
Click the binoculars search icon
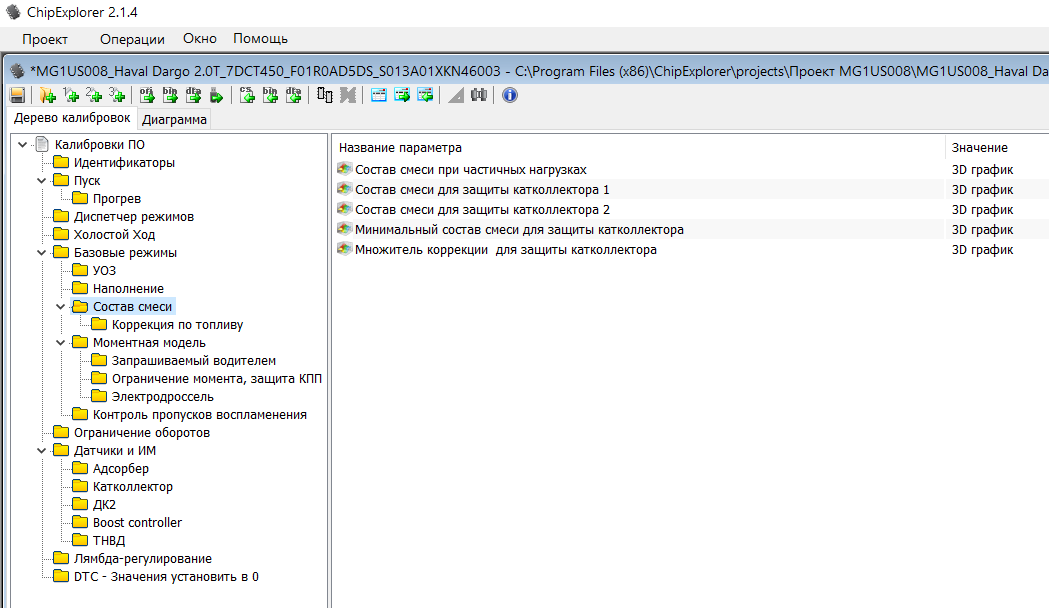(479, 95)
